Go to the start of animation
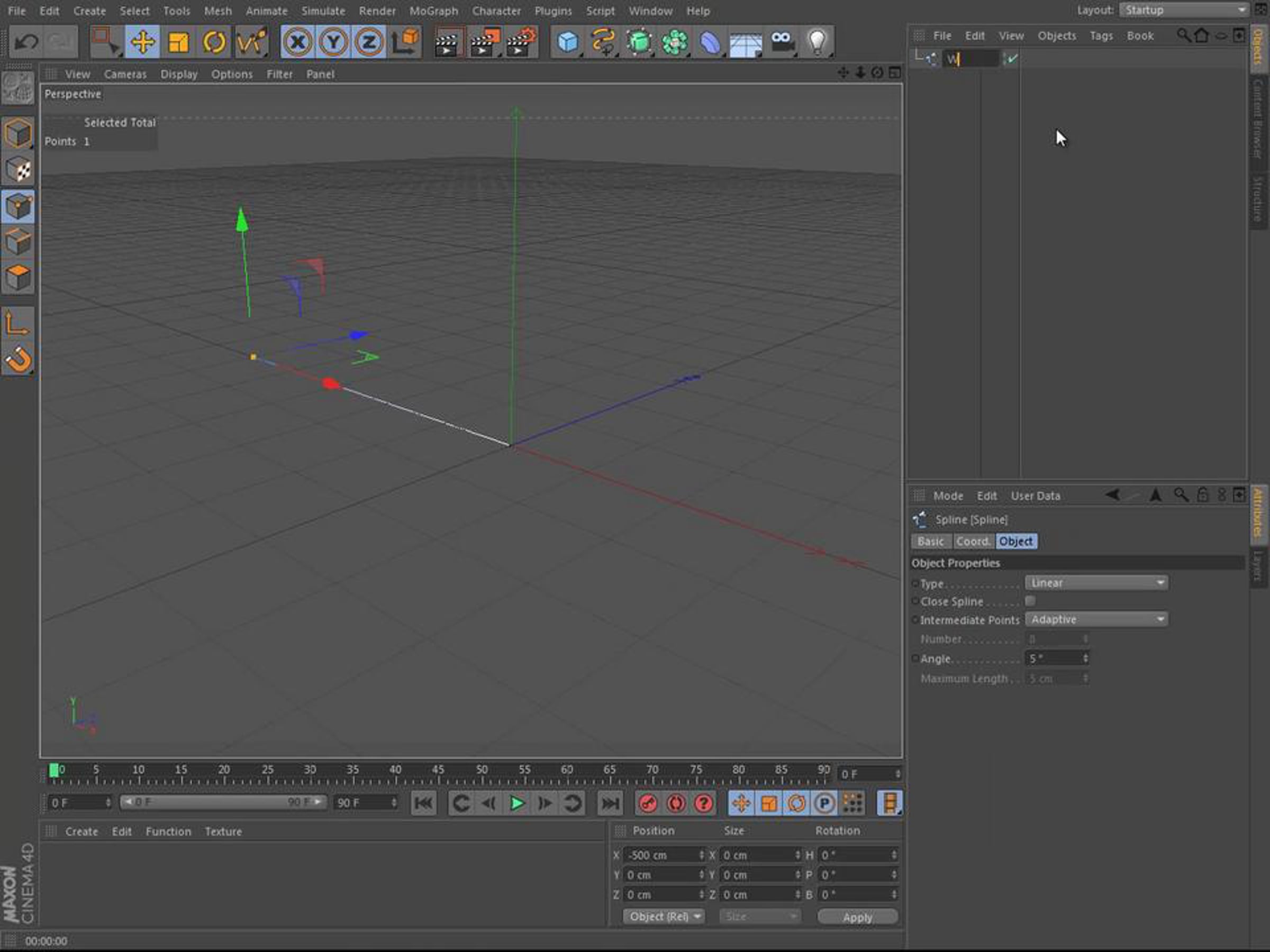Screen dimensions: 1270x952 pyautogui.click(x=424, y=803)
